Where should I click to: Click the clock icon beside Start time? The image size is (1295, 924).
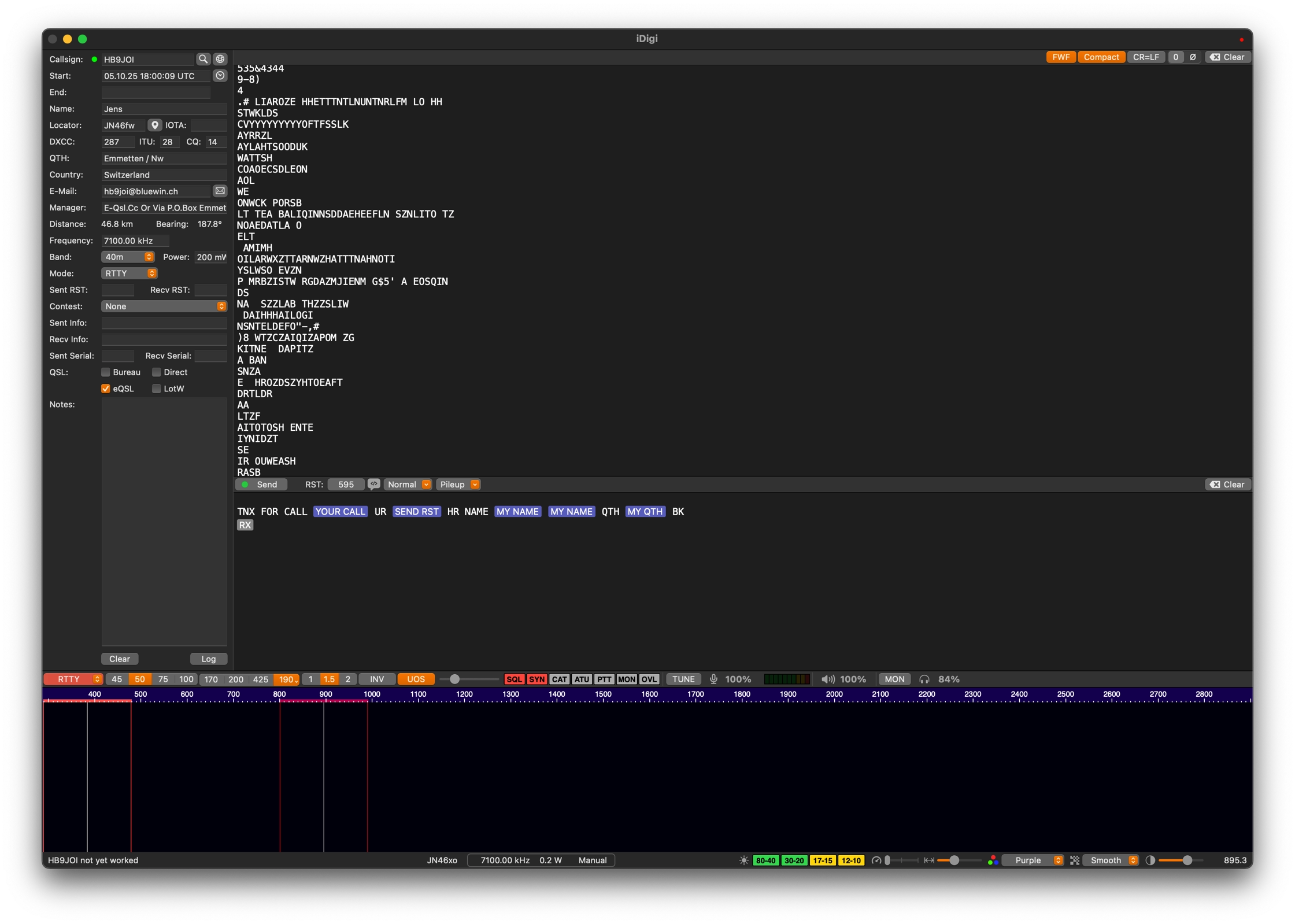(220, 76)
